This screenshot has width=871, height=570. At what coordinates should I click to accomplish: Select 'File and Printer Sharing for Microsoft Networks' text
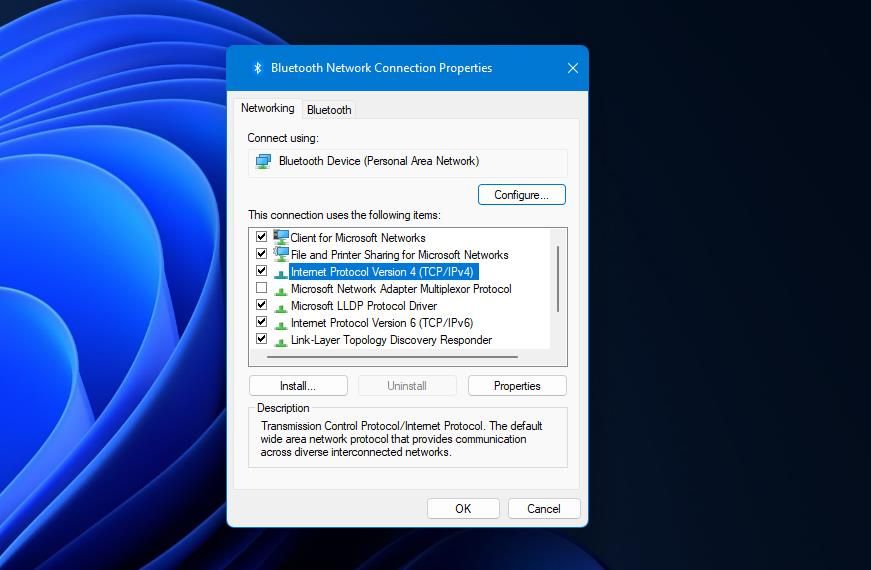tap(399, 255)
